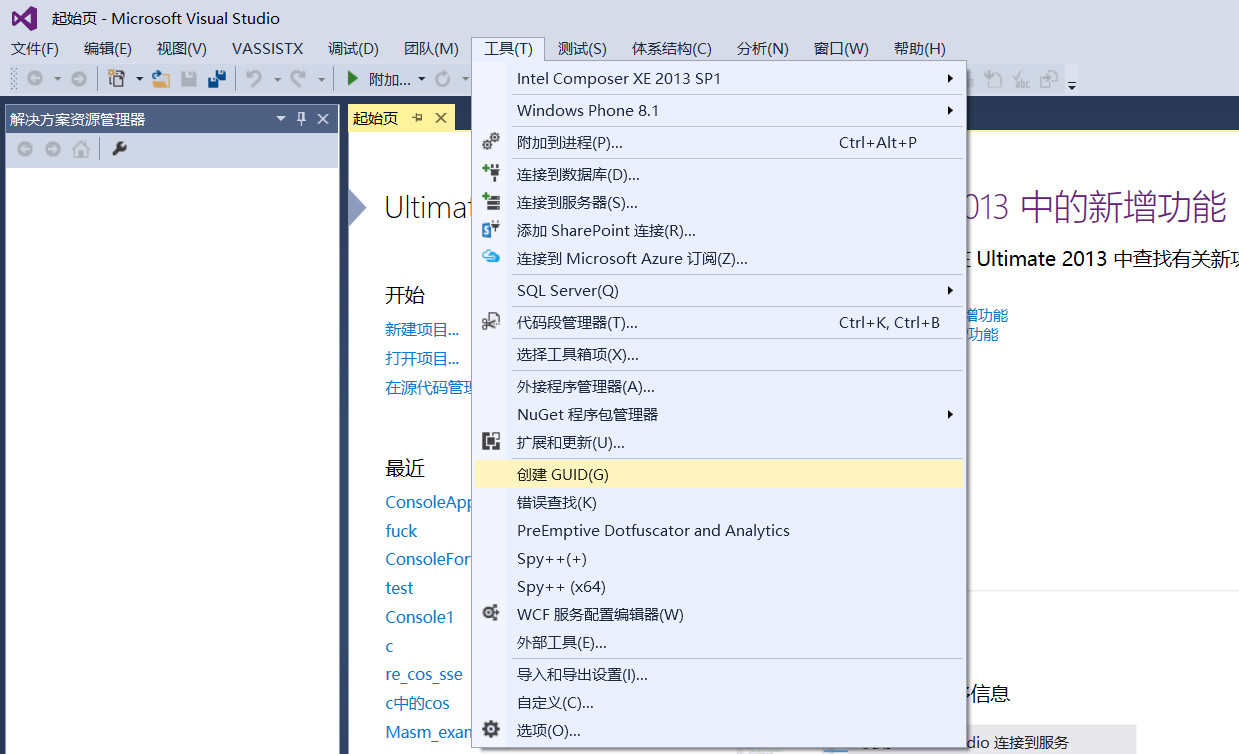Open the 解决方案资源管理器 window position dropdown
The width and height of the screenshot is (1239, 754).
pyautogui.click(x=281, y=119)
